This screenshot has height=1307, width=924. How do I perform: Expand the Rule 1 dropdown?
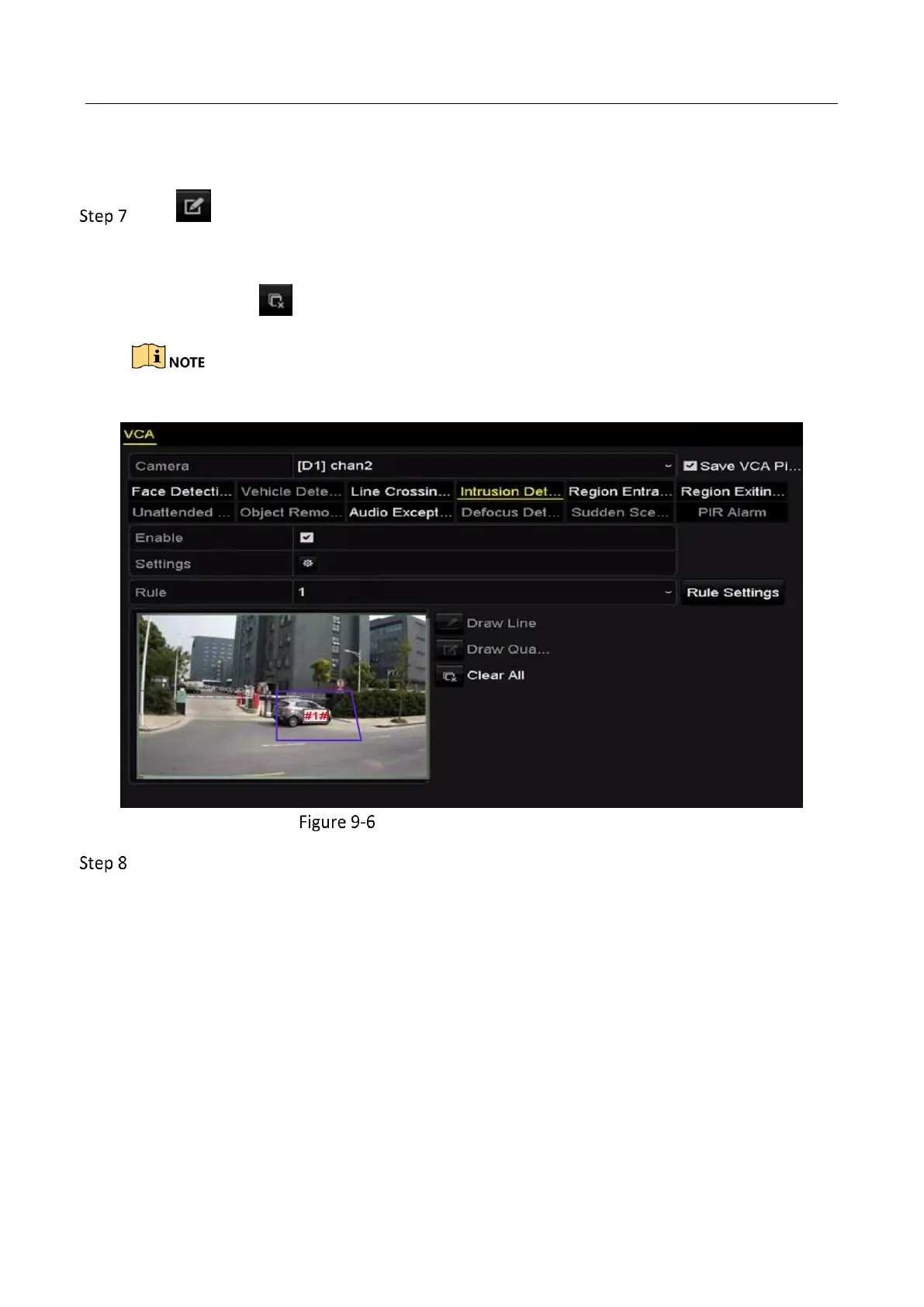(x=484, y=592)
